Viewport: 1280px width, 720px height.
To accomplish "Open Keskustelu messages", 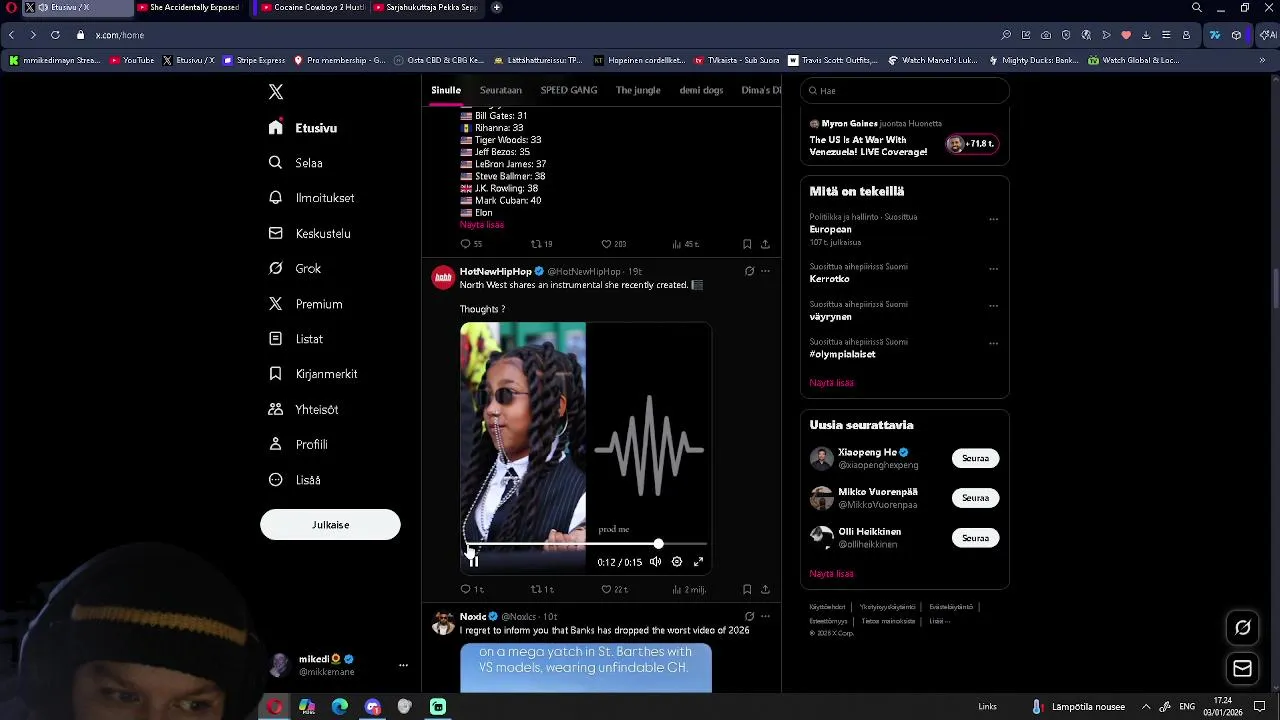I will coord(310,233).
